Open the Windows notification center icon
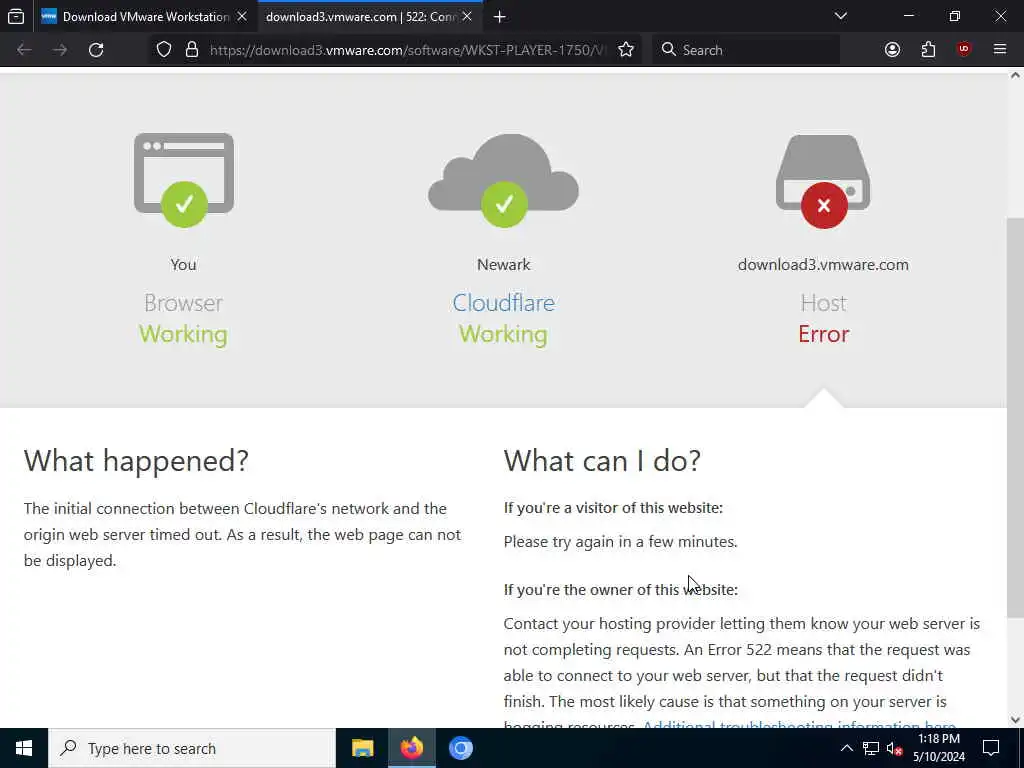This screenshot has width=1024, height=768. (991, 748)
